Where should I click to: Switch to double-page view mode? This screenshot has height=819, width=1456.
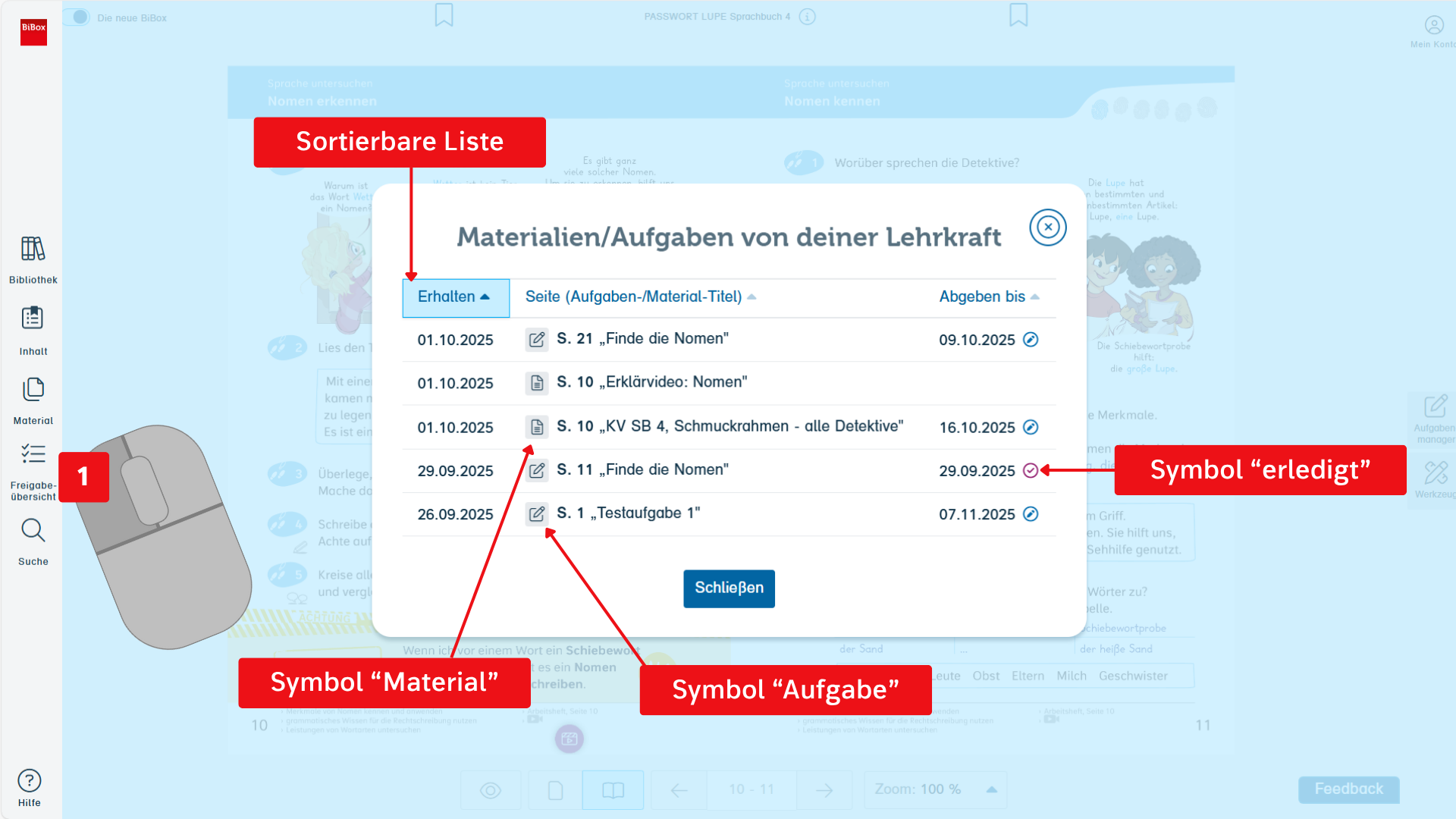pos(613,791)
